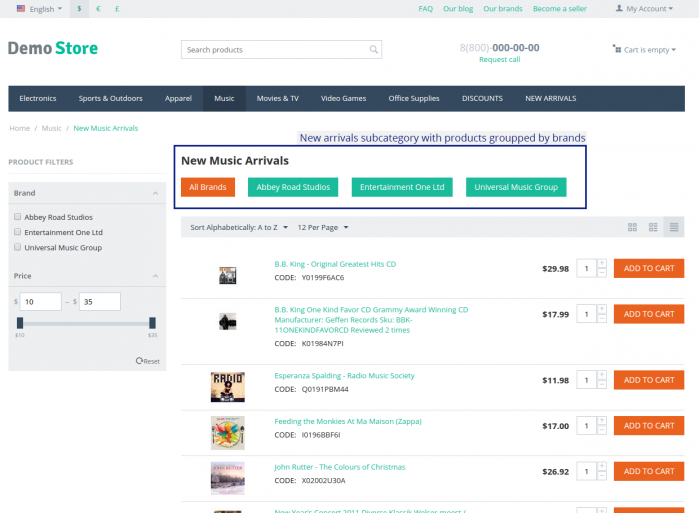
Task: Increase quantity for John Rutter item
Action: pos(602,467)
